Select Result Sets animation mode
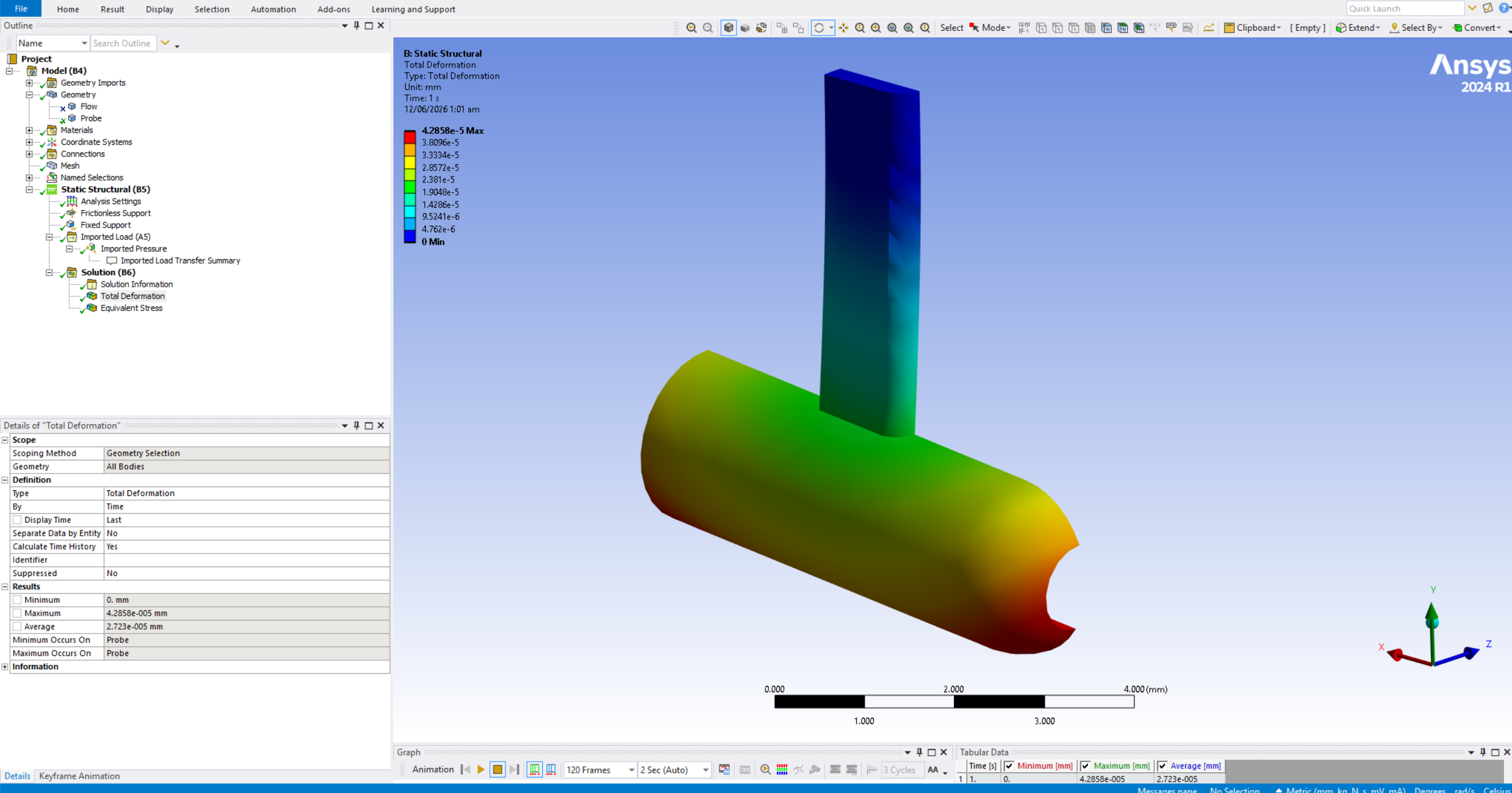Screen dimensions: 1512x793 pyautogui.click(x=551, y=769)
